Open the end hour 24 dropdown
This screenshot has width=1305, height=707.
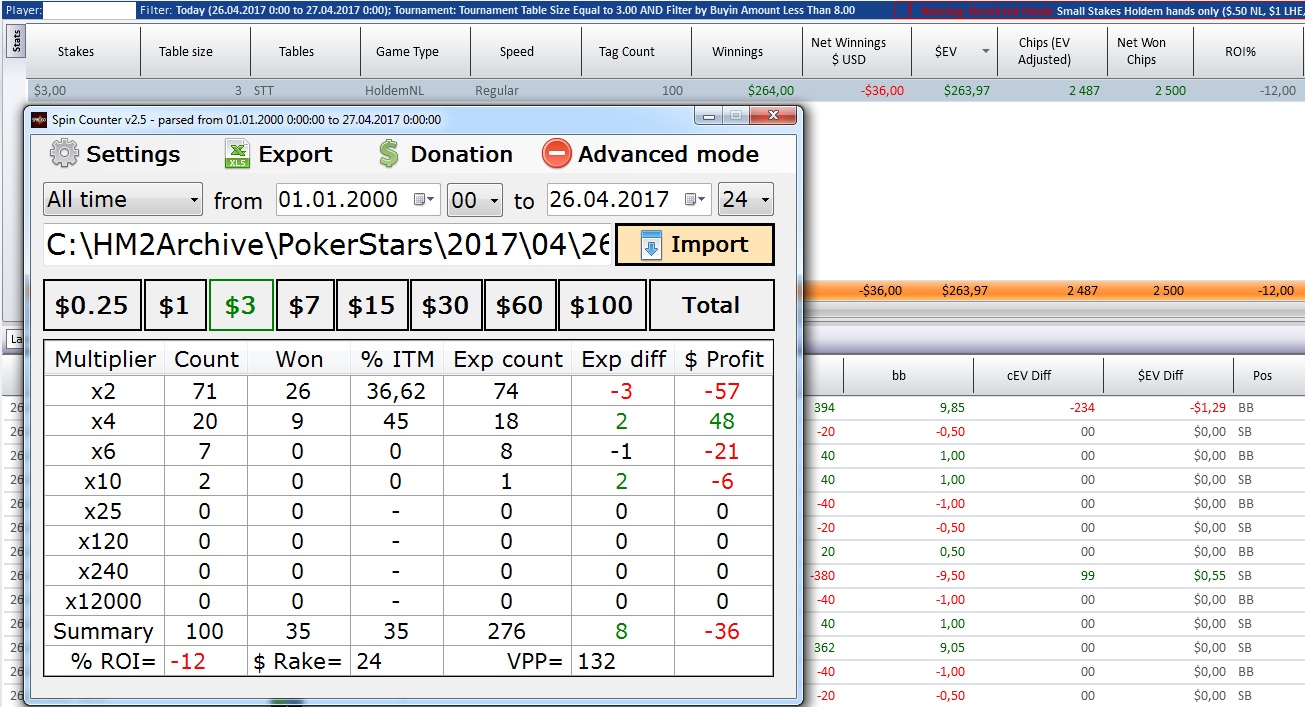coord(746,200)
